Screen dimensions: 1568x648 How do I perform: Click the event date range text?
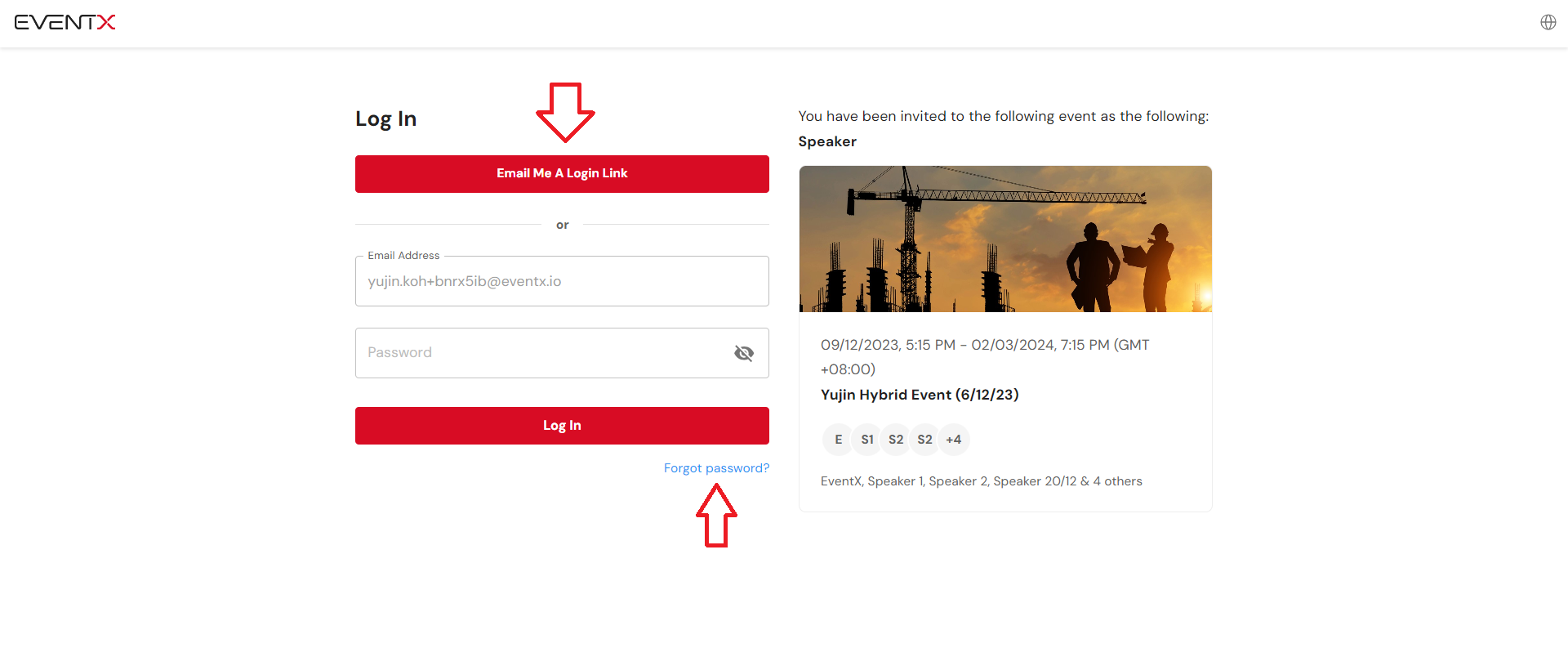(985, 357)
